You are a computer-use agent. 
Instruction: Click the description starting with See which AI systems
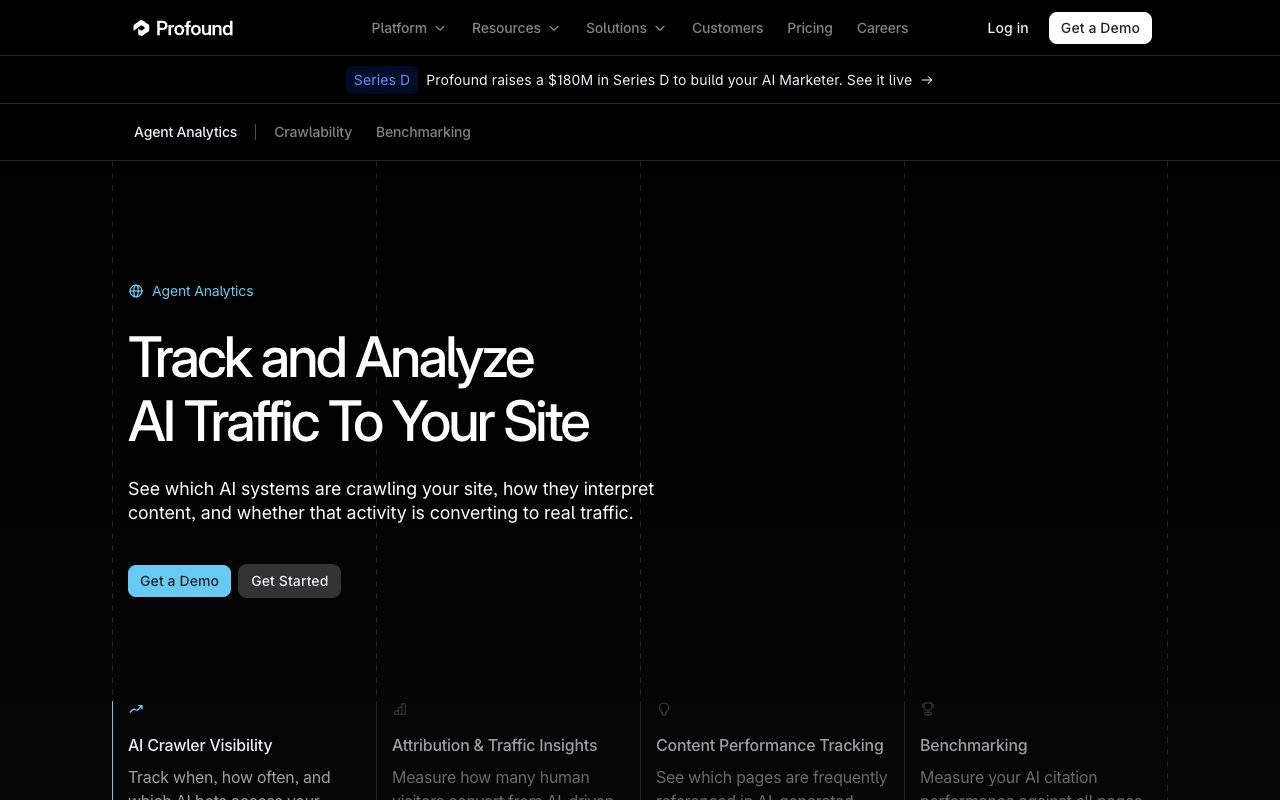(x=391, y=501)
